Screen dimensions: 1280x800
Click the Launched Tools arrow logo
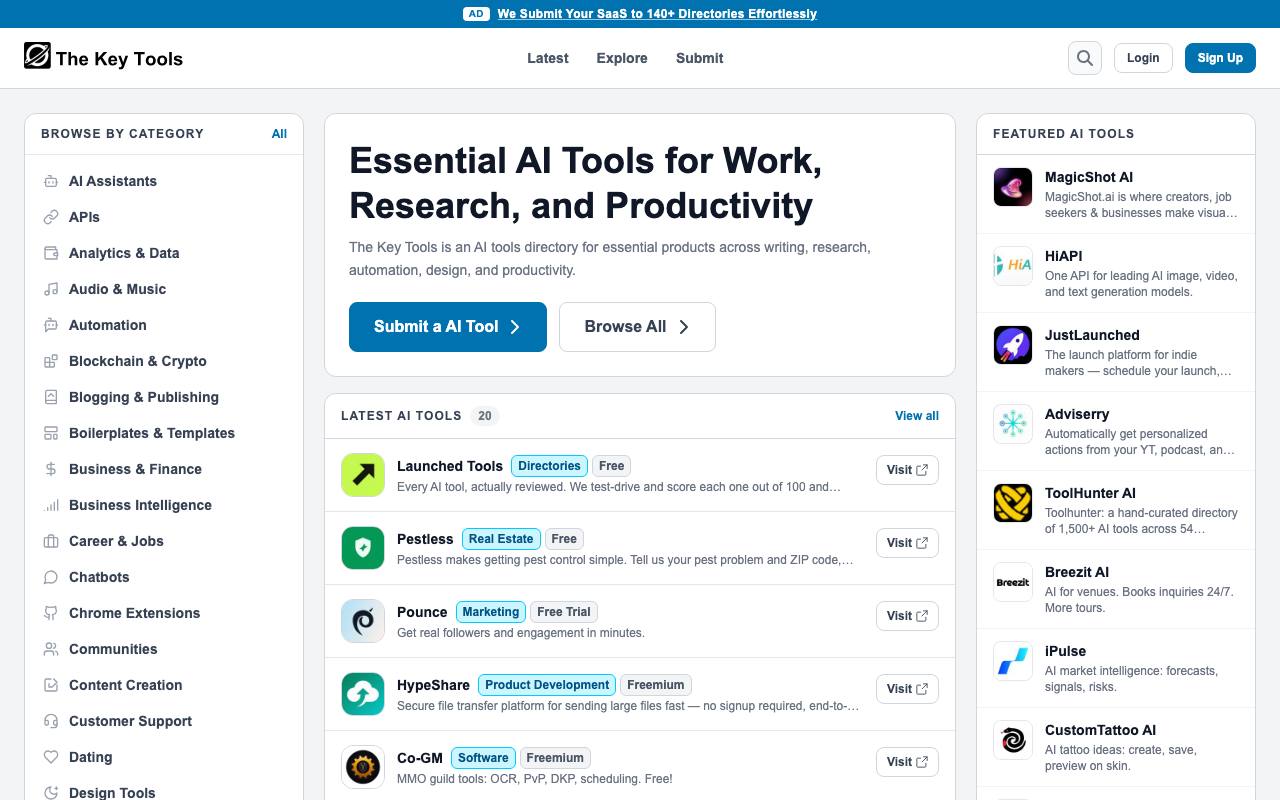363,475
